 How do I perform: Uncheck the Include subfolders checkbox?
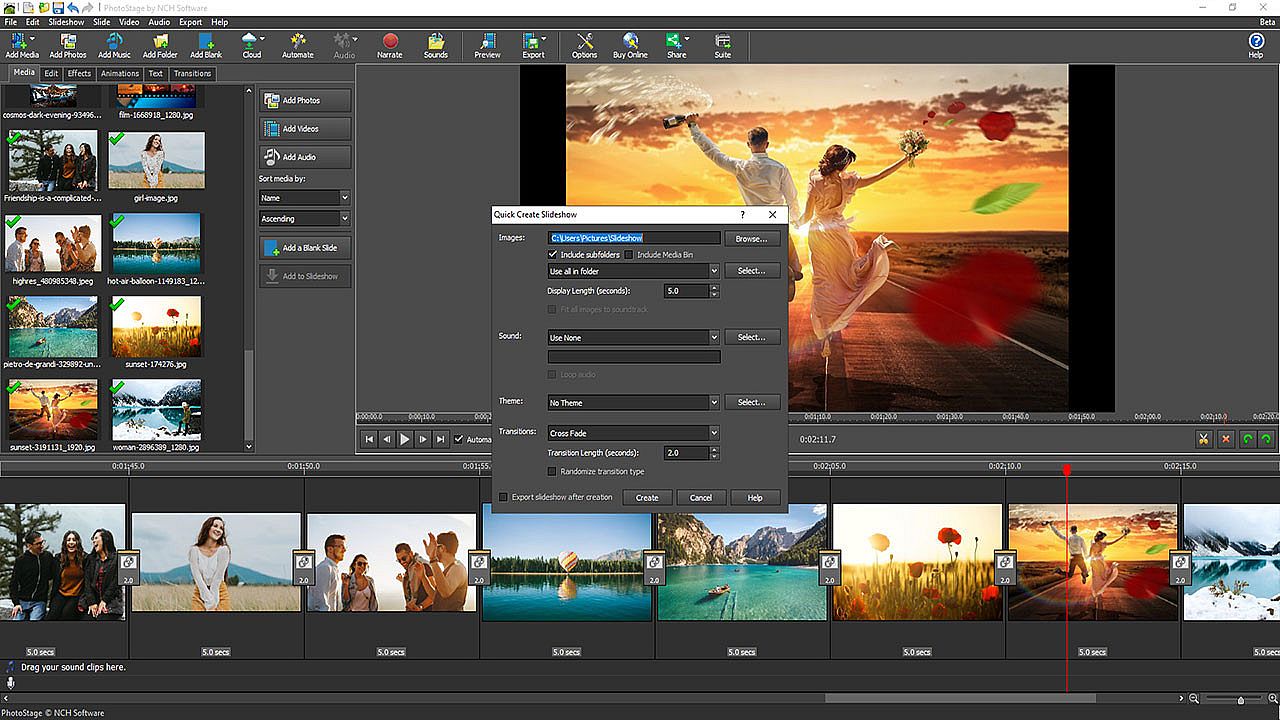point(553,255)
